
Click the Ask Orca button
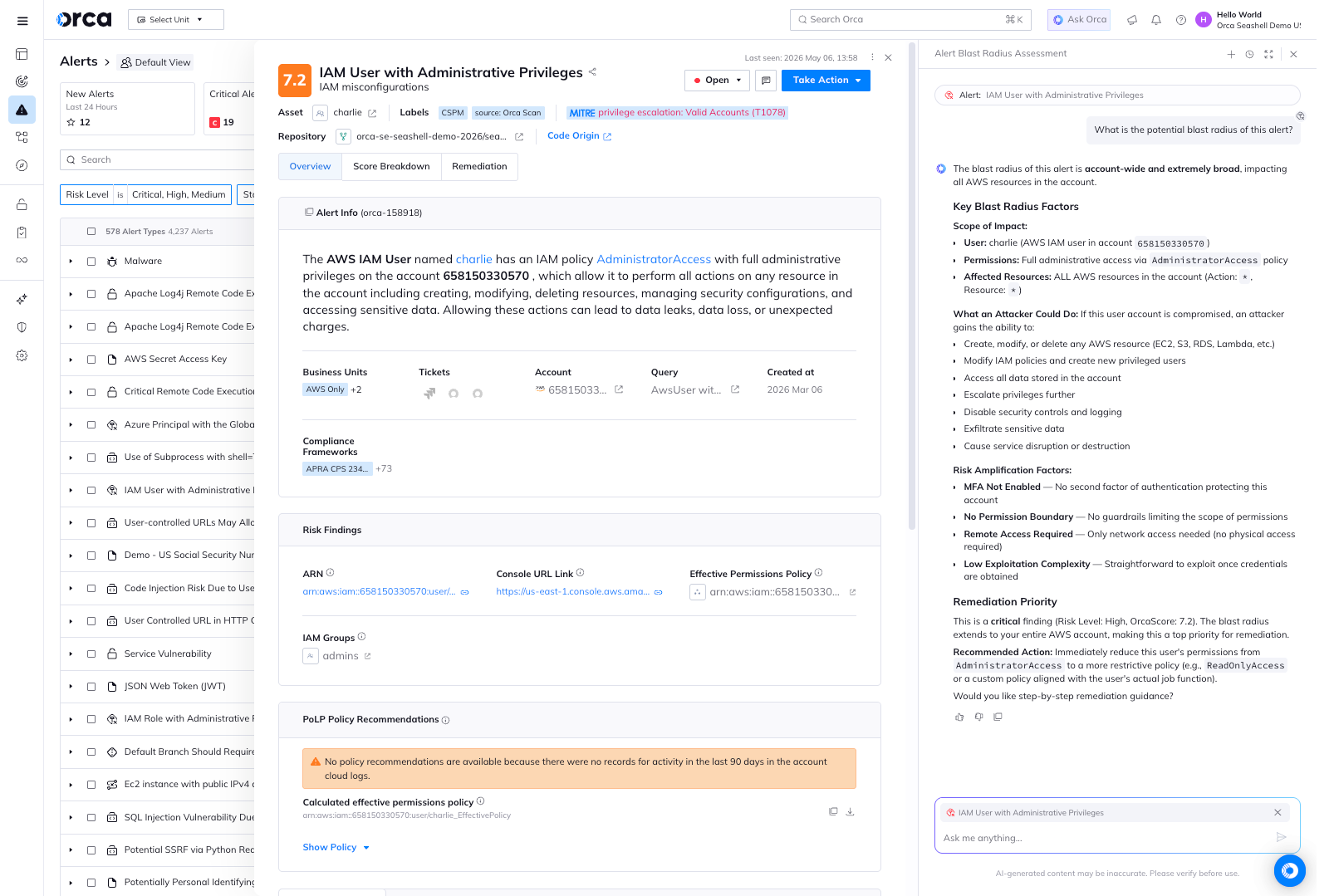[x=1079, y=20]
